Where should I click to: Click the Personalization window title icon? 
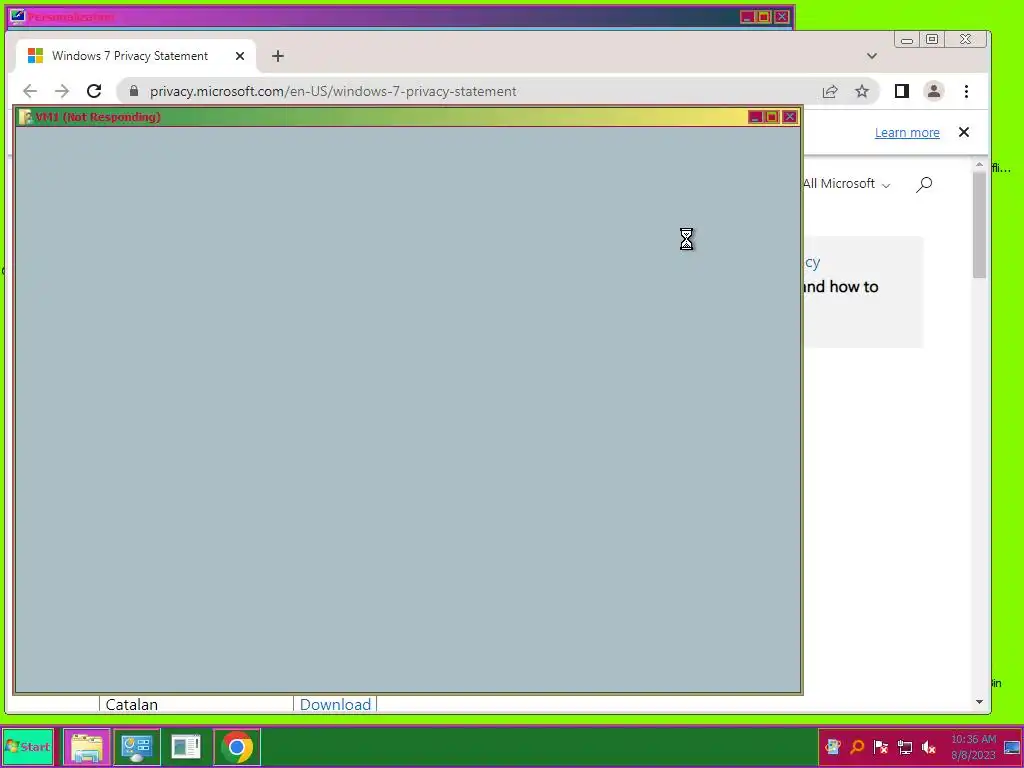coord(17,16)
